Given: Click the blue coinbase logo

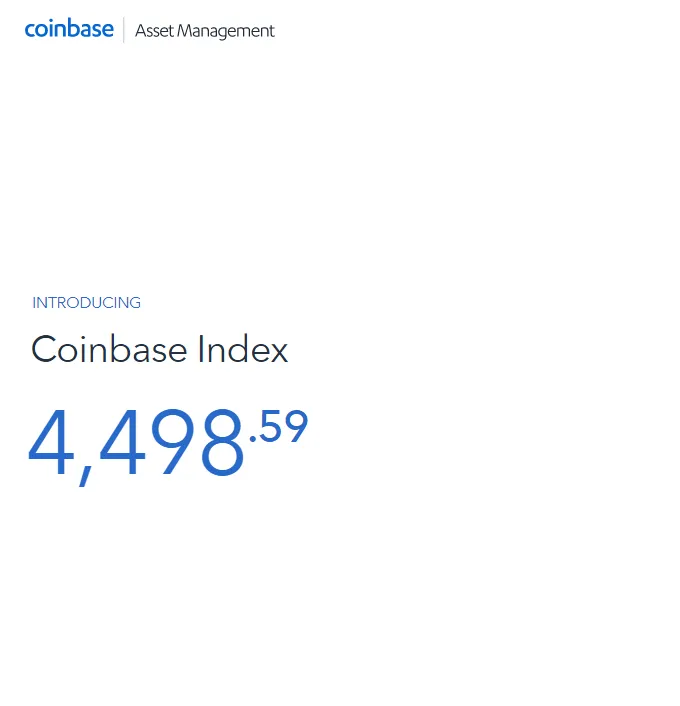Looking at the screenshot, I should coord(69,28).
